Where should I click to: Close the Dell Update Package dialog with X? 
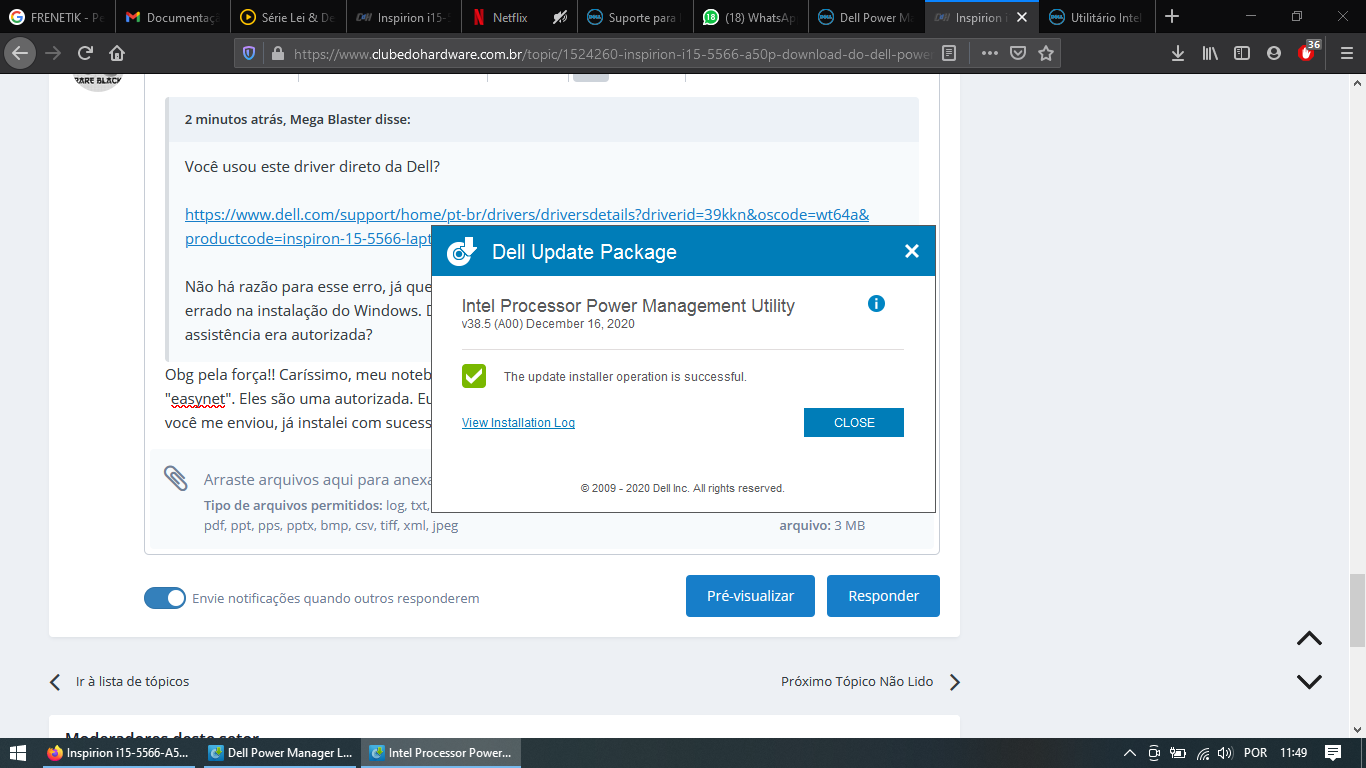(x=911, y=251)
